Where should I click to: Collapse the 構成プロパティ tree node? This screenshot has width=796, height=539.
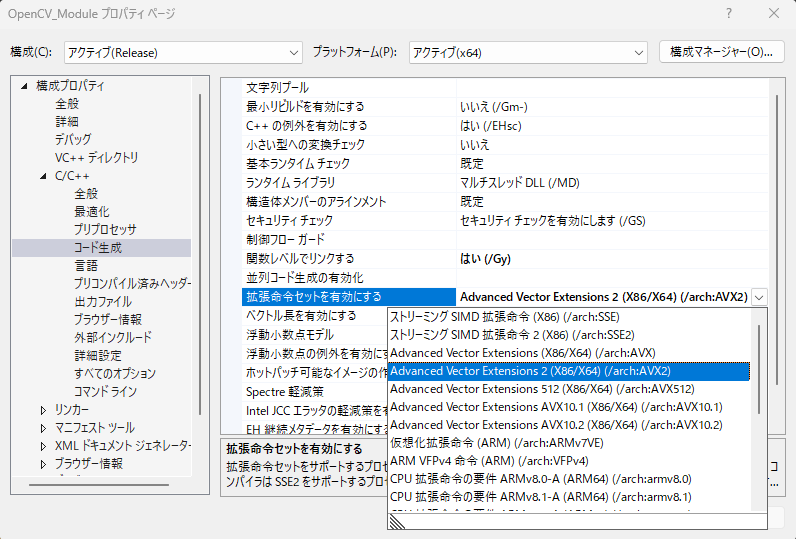pyautogui.click(x=24, y=86)
